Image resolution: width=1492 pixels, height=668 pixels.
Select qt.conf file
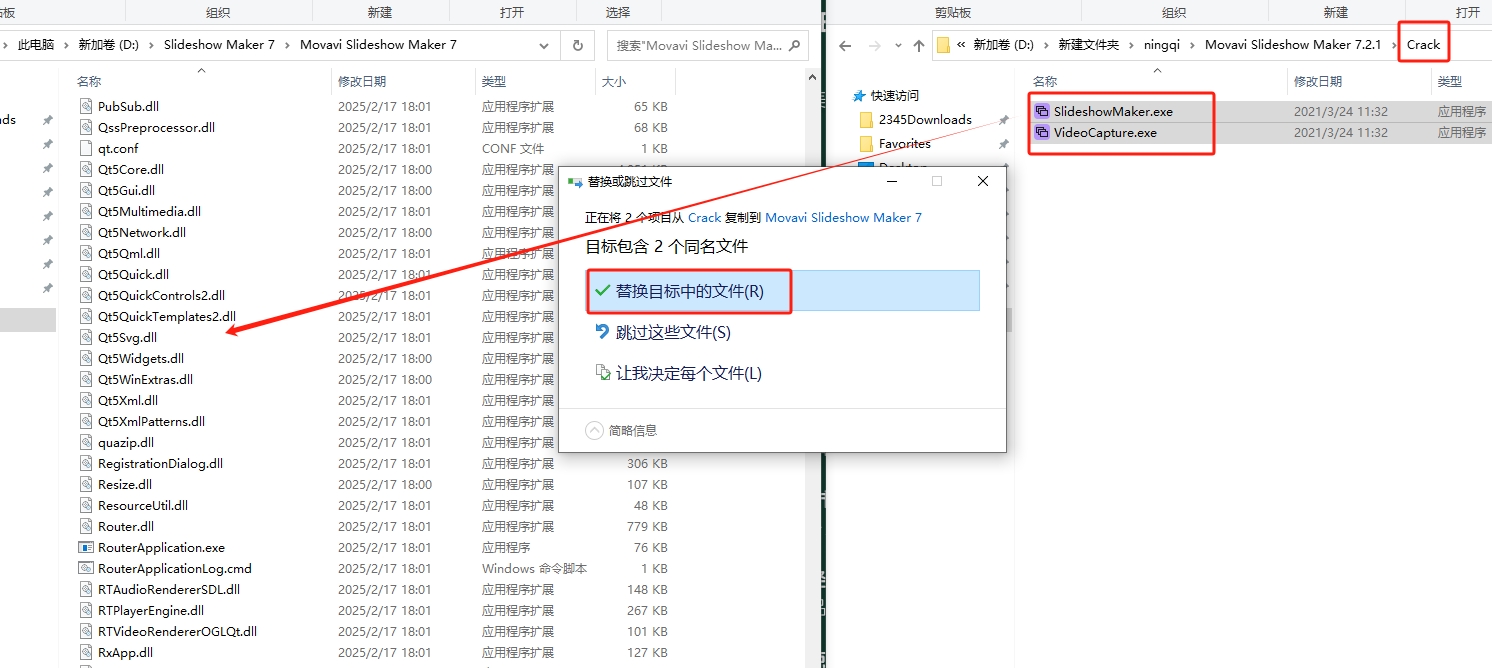pyautogui.click(x=118, y=148)
